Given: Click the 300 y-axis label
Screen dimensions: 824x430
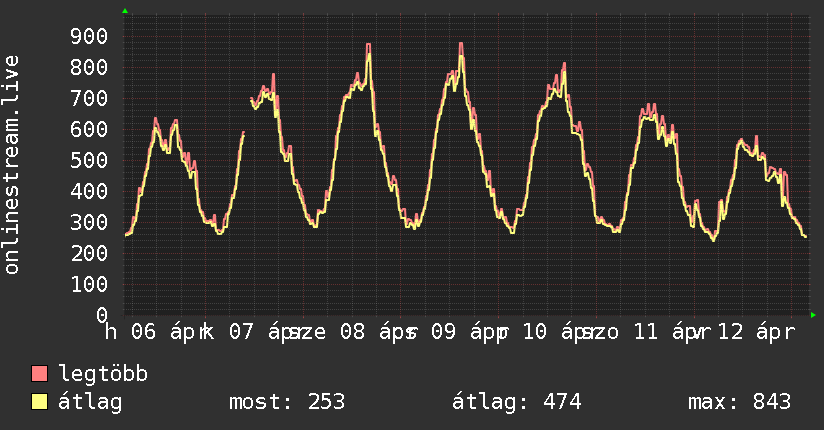Looking at the screenshot, I should [90, 223].
